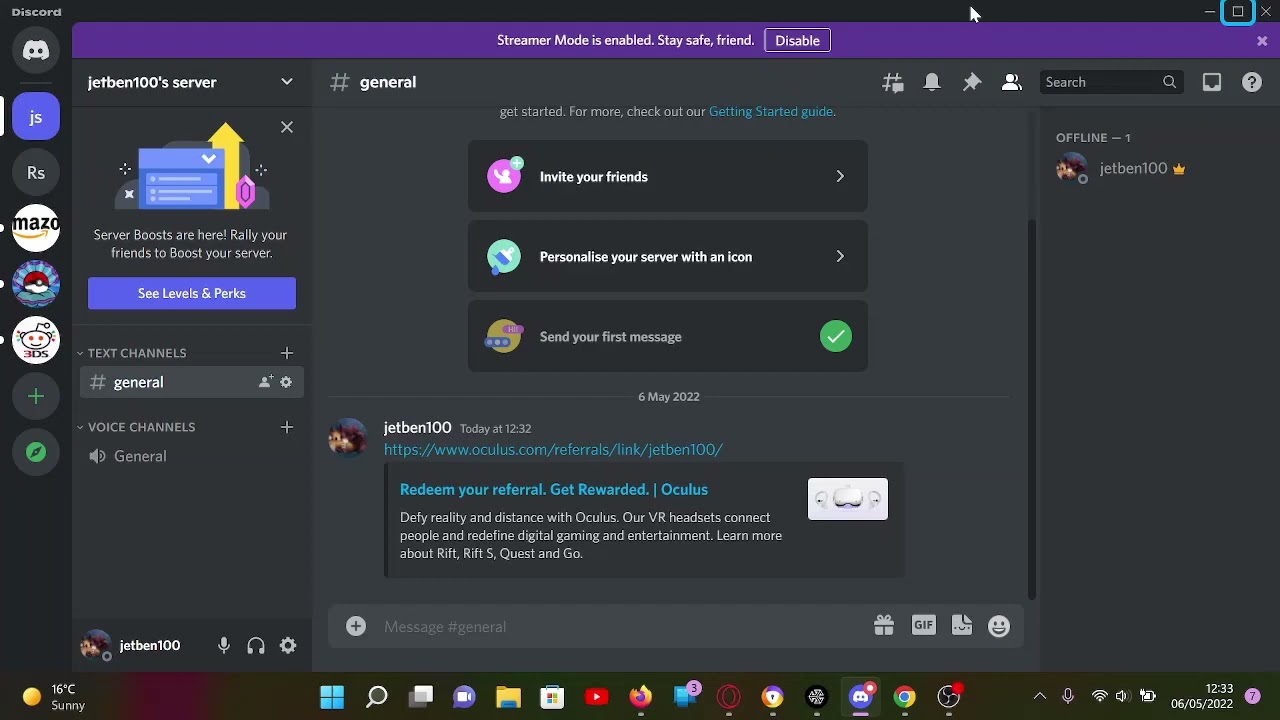Open Redeem your referral embed title
Image resolution: width=1280 pixels, height=720 pixels.
coord(554,490)
